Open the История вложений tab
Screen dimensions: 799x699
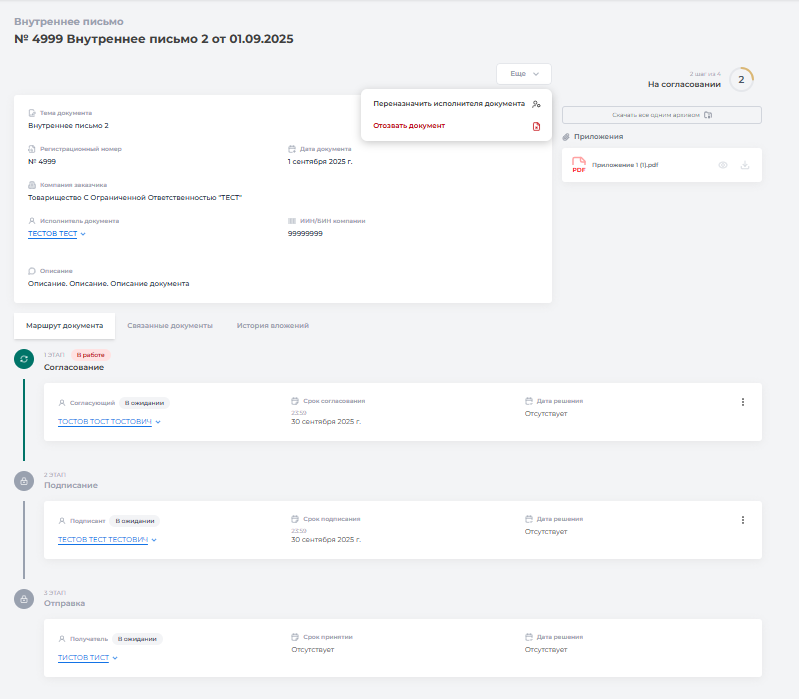coord(272,326)
